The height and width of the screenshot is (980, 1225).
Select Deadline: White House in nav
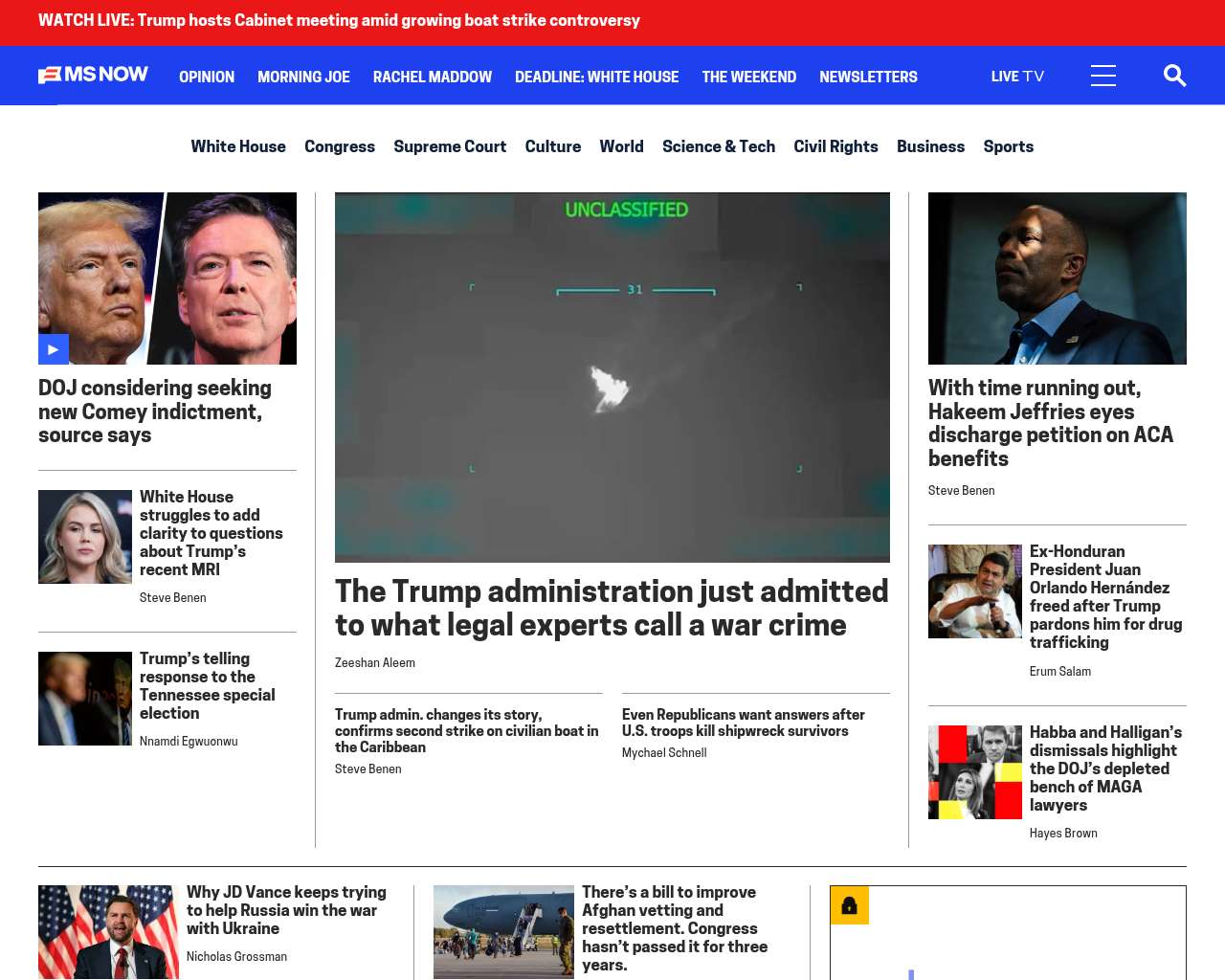tap(596, 77)
